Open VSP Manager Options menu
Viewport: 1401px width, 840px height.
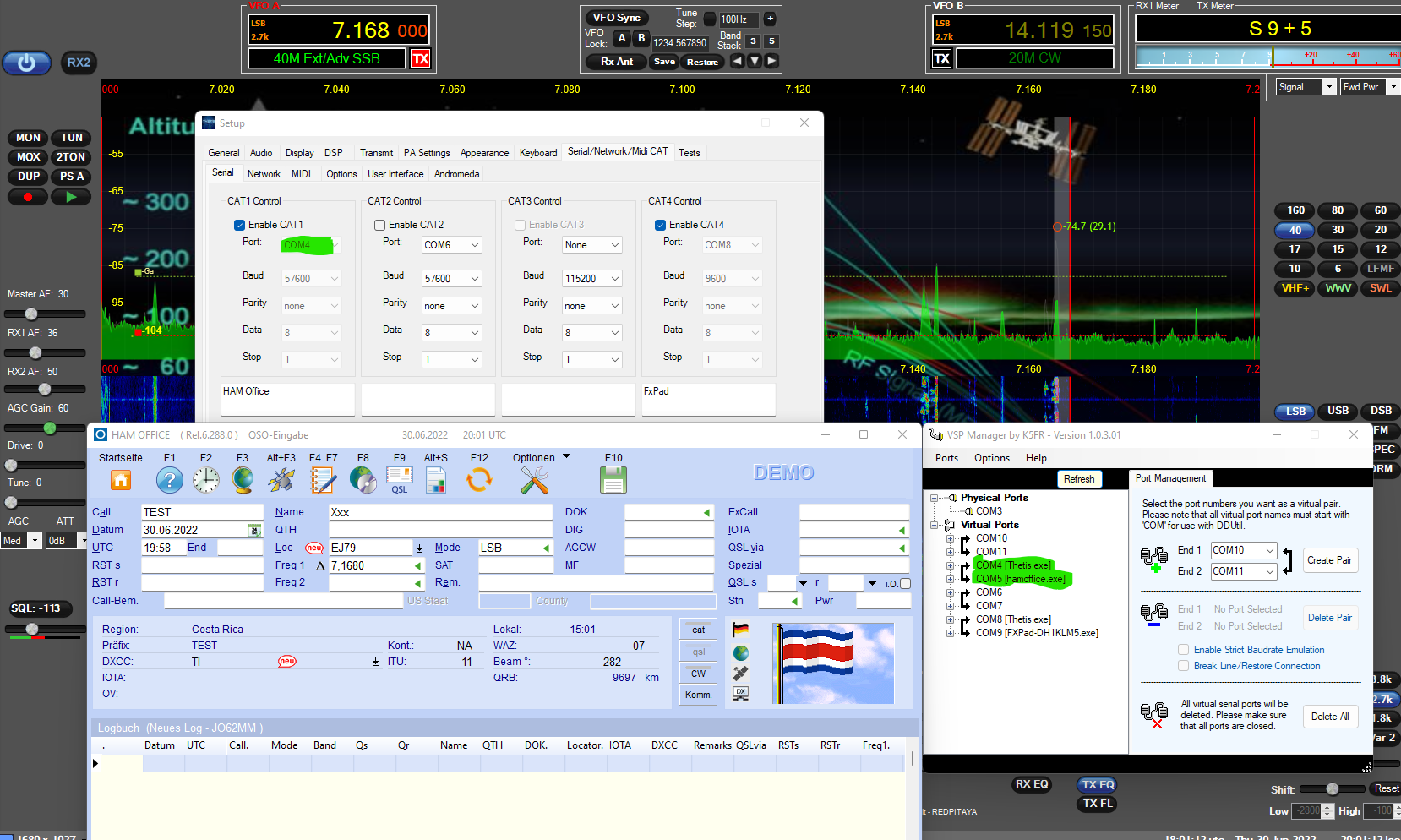pyautogui.click(x=992, y=458)
